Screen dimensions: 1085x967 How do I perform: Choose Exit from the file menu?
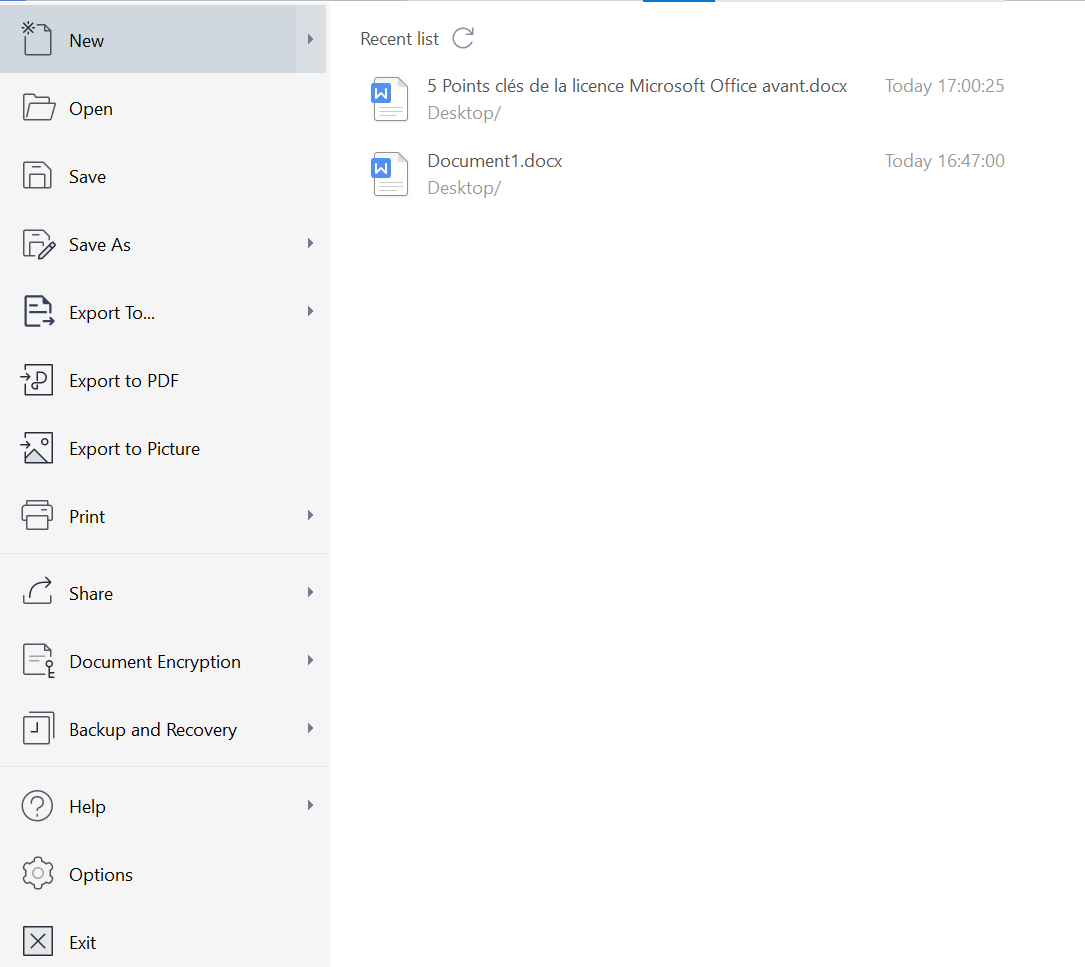pyautogui.click(x=163, y=942)
